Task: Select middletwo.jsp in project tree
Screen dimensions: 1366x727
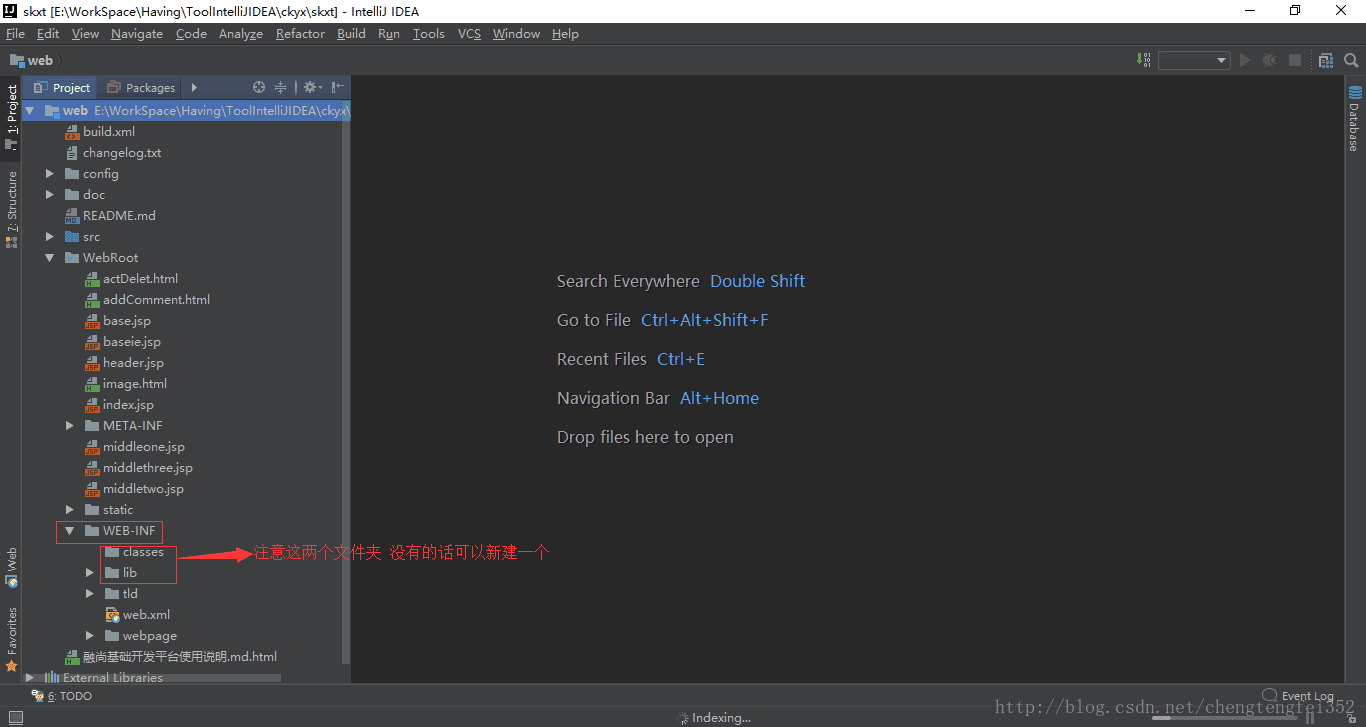Action: click(x=134, y=489)
